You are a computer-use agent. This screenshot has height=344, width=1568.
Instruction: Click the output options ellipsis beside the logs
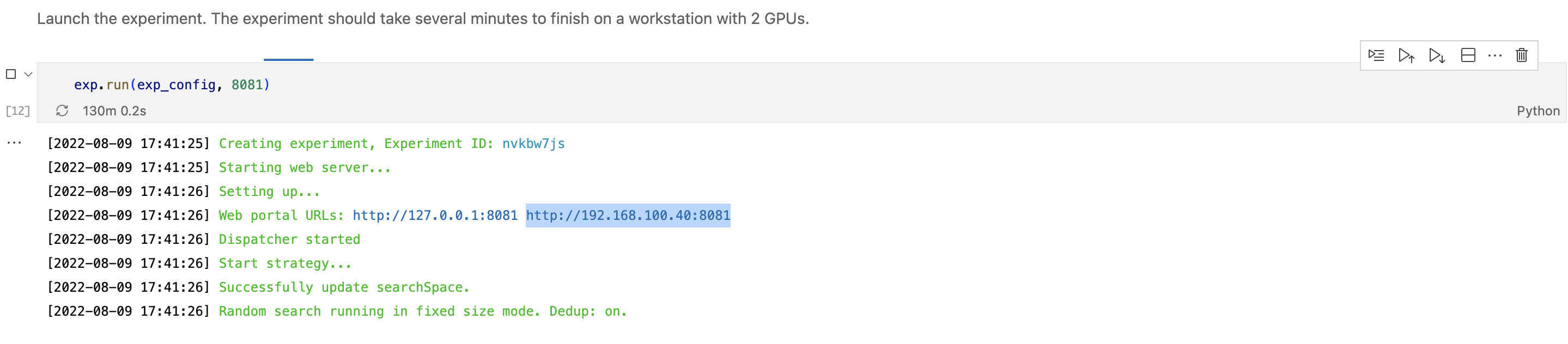point(14,143)
